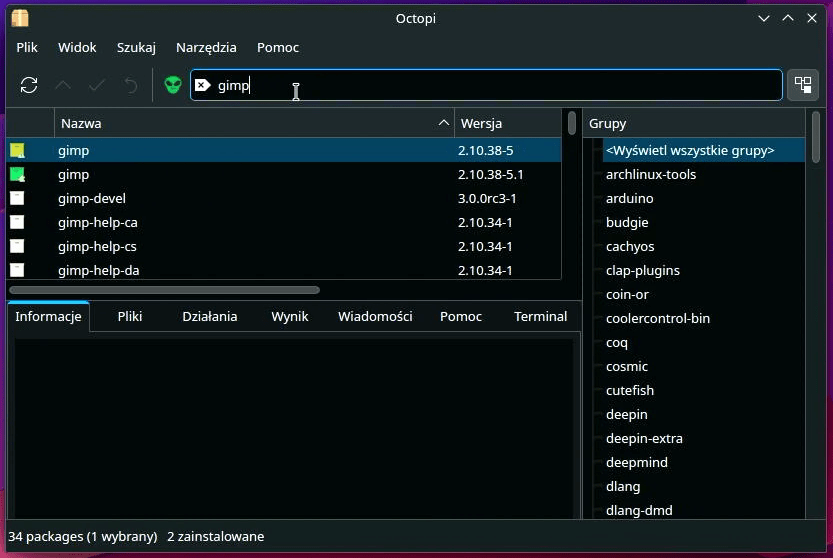833x558 pixels.
Task: Click status icon of gimp-help-da row
Action: (x=17, y=270)
